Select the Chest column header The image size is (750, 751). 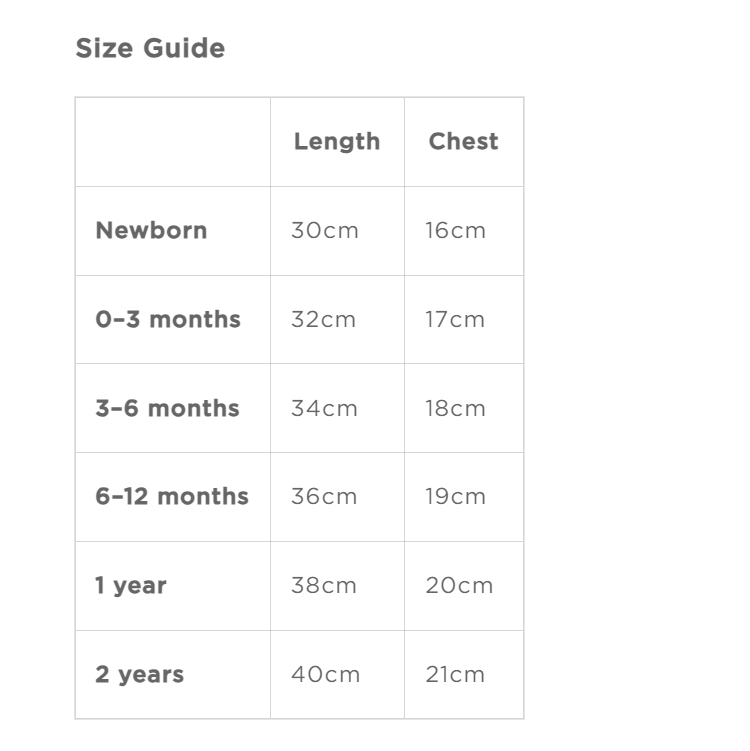point(463,142)
